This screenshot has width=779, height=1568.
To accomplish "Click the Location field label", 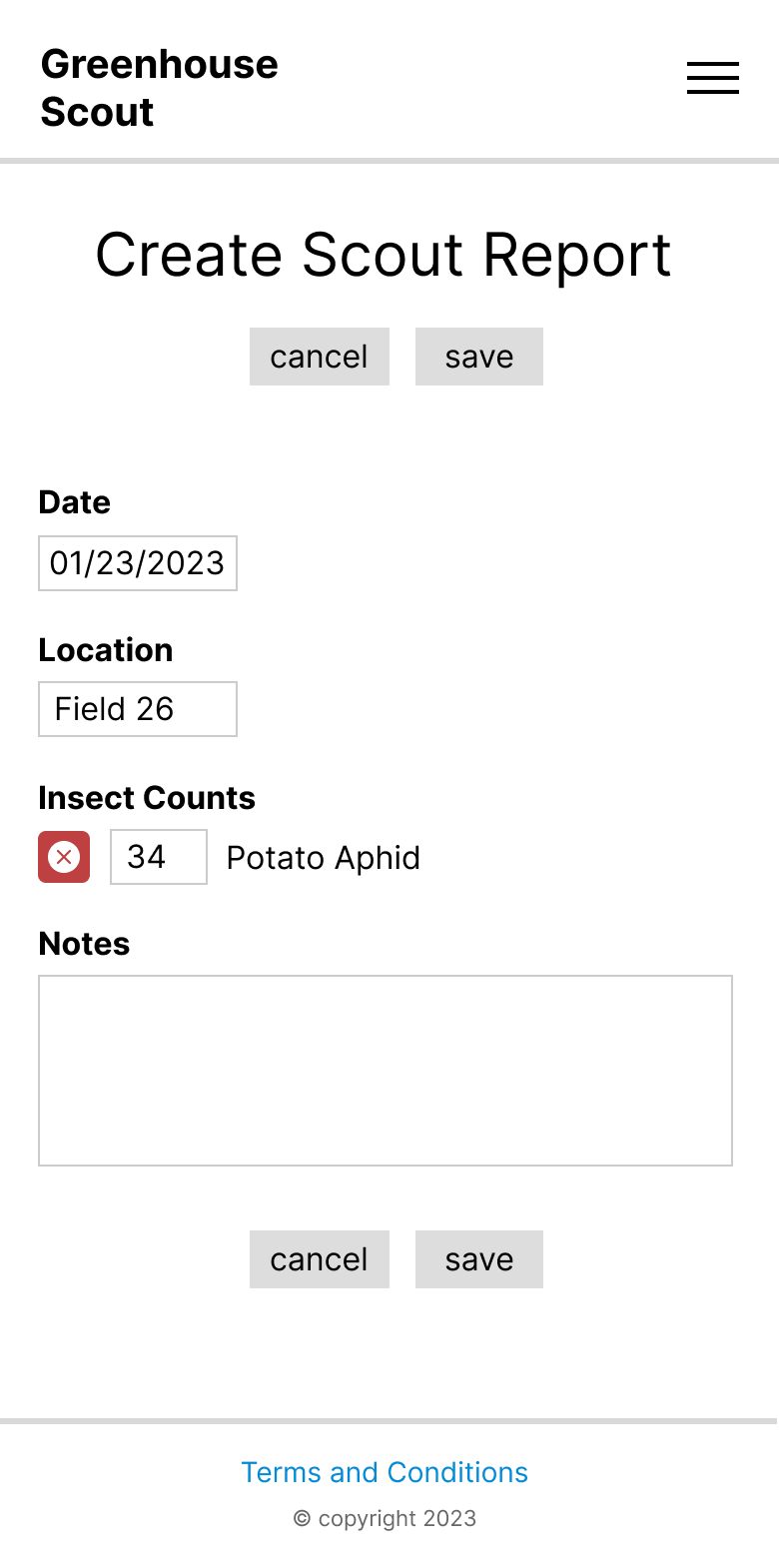I will [106, 650].
